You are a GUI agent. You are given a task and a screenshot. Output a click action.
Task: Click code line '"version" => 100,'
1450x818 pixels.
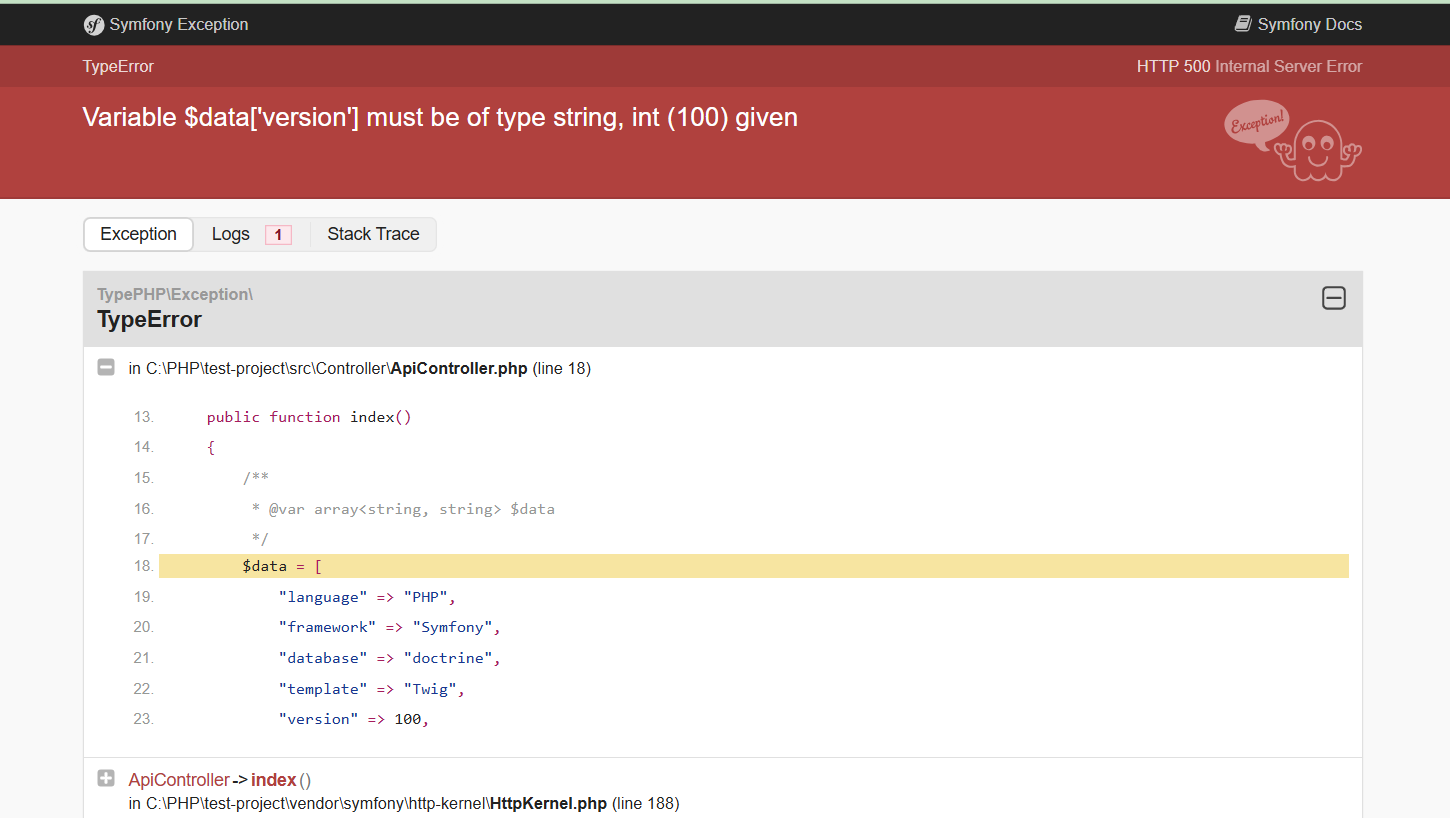pyautogui.click(x=354, y=719)
